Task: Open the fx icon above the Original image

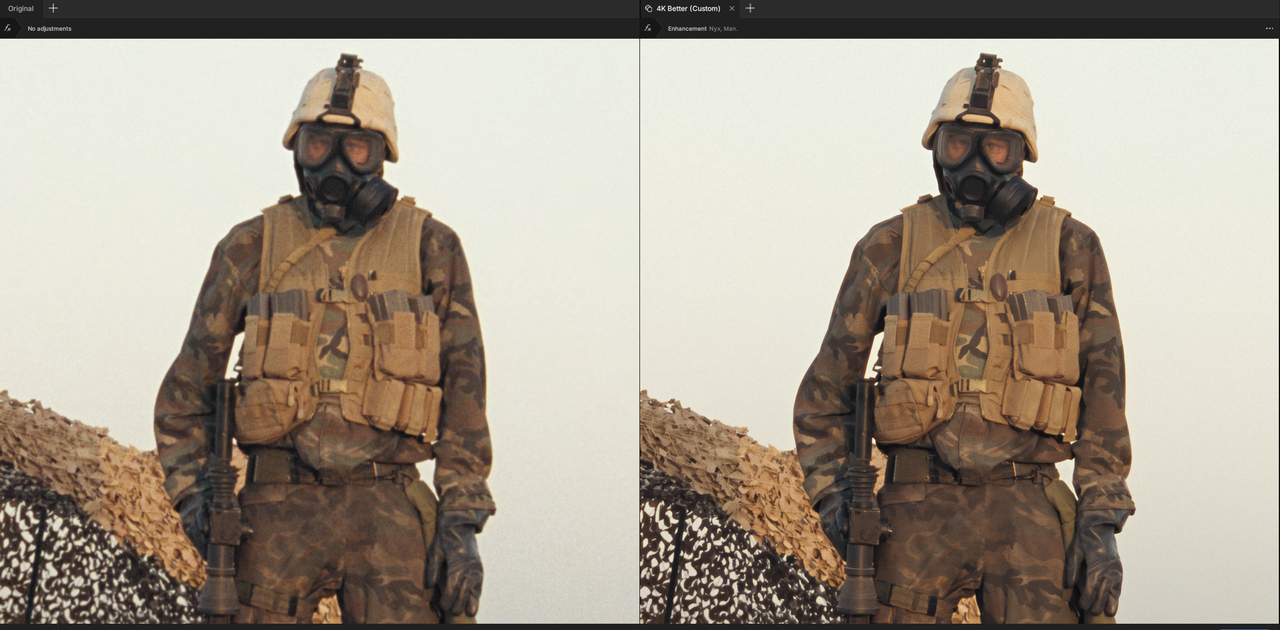Action: pyautogui.click(x=8, y=28)
